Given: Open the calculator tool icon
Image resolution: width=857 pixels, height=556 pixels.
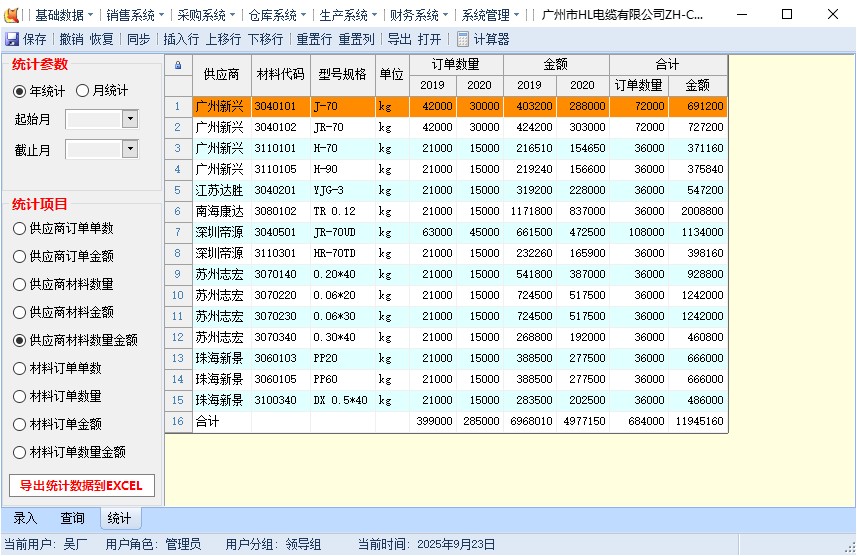Looking at the screenshot, I should pos(463,39).
